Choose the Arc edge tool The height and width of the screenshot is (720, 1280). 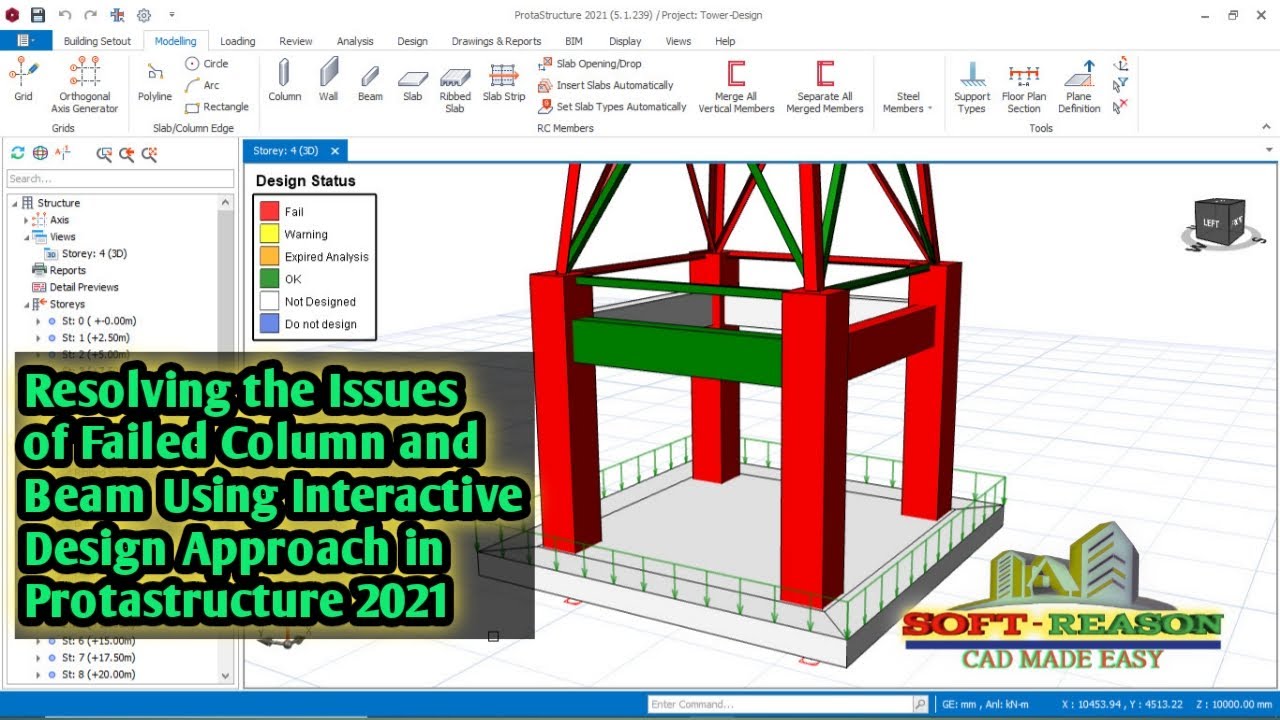(202, 85)
